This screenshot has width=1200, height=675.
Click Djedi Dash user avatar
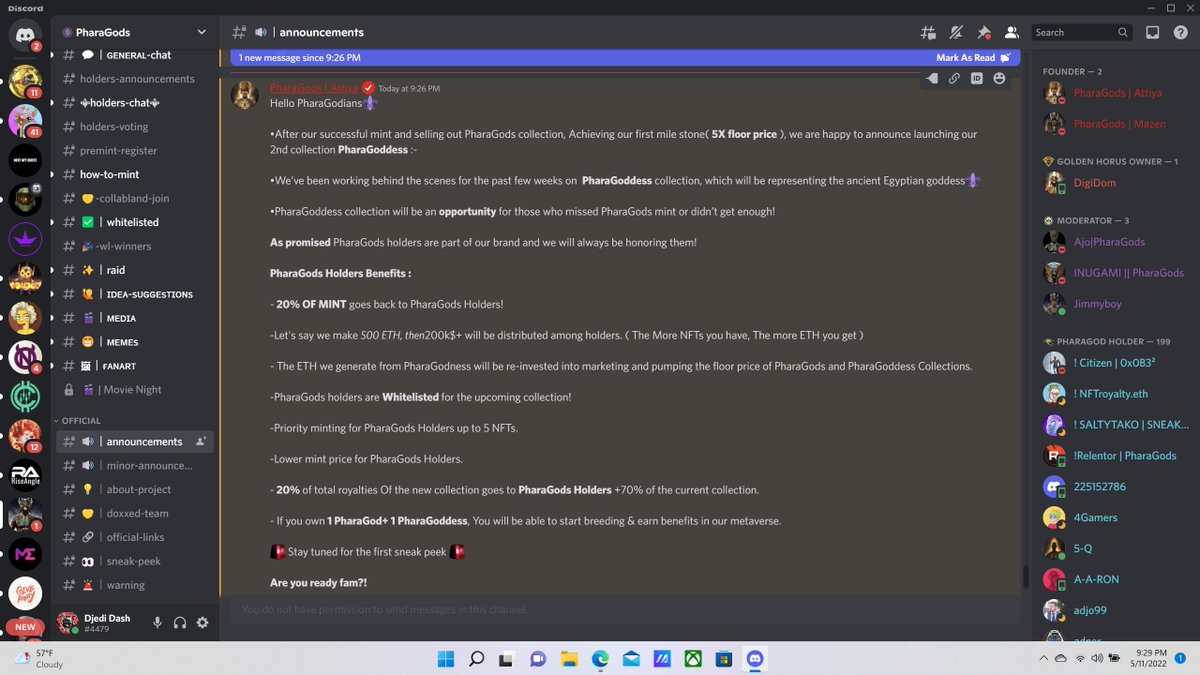(68, 623)
